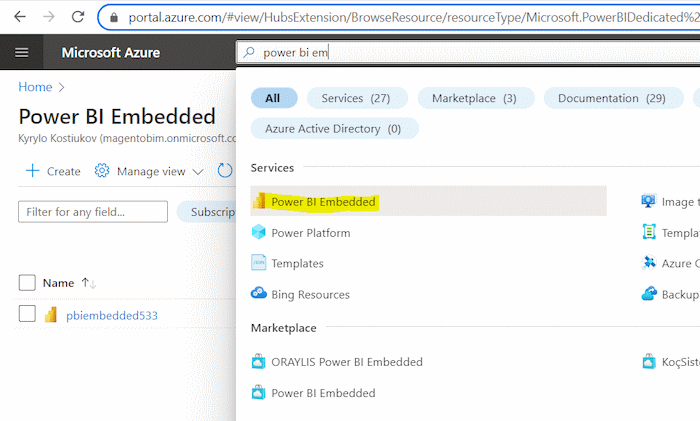Click the Kyrylo Kostiukov directory subtitle

click(127, 138)
